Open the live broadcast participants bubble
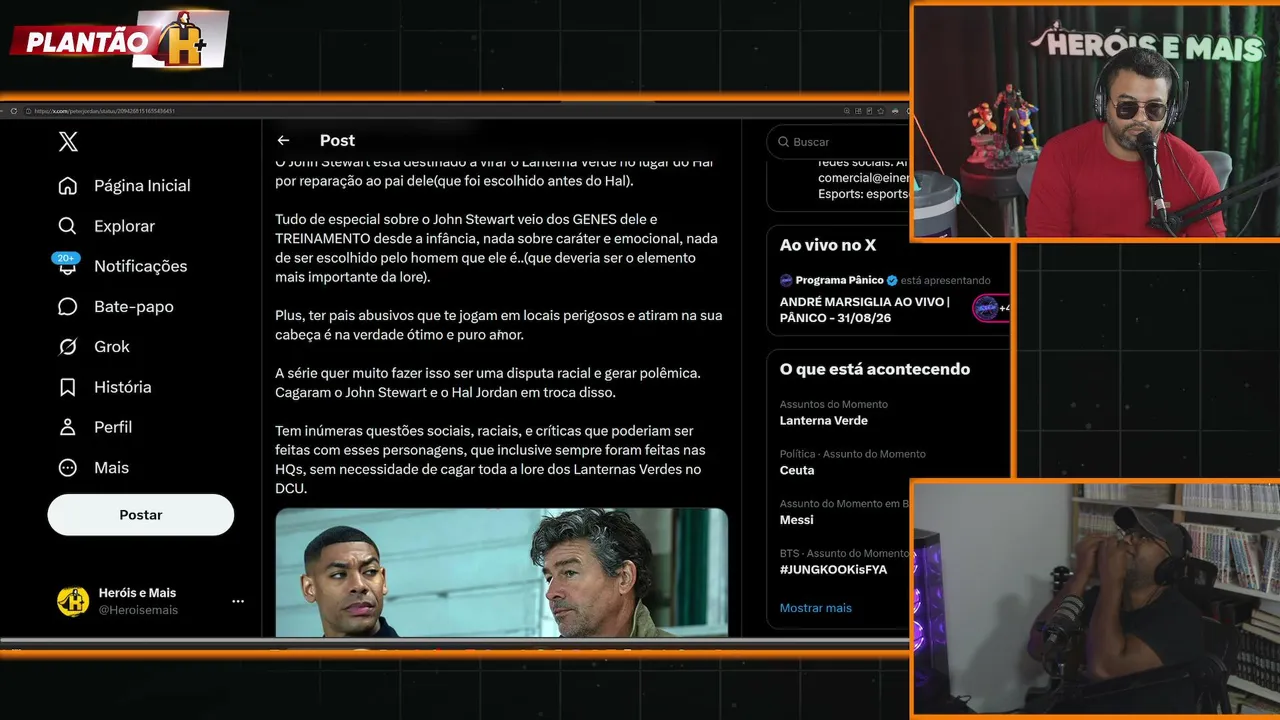This screenshot has width=1280, height=720. [x=990, y=308]
